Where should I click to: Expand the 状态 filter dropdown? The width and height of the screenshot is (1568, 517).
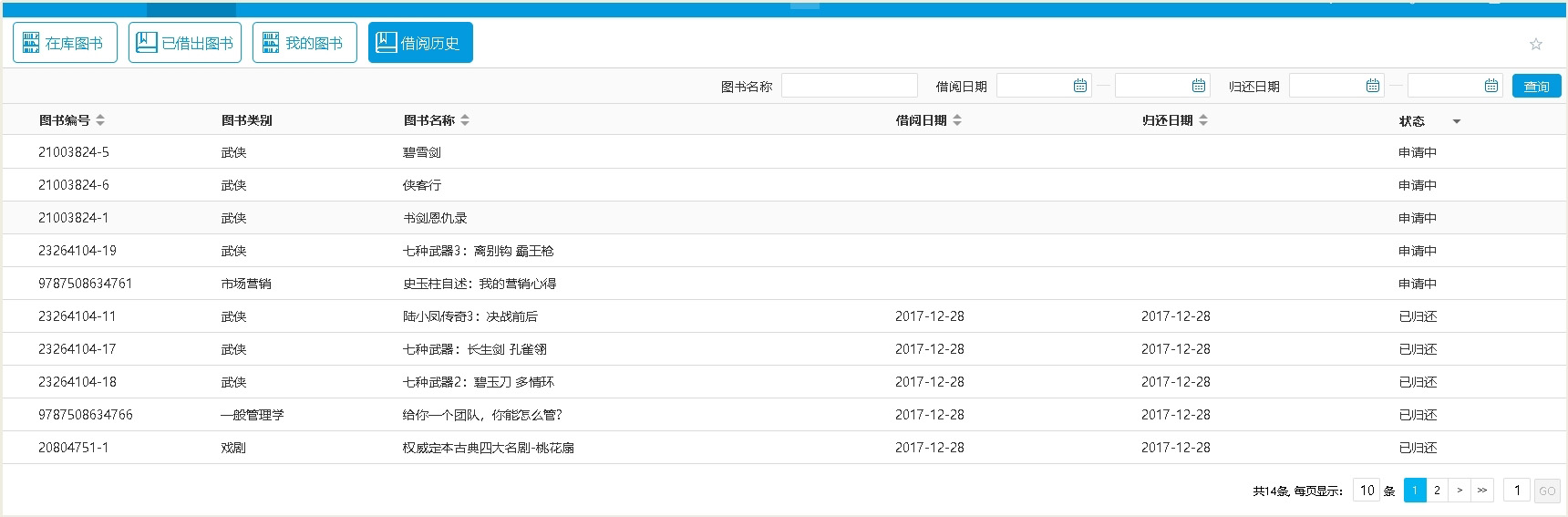pyautogui.click(x=1457, y=121)
